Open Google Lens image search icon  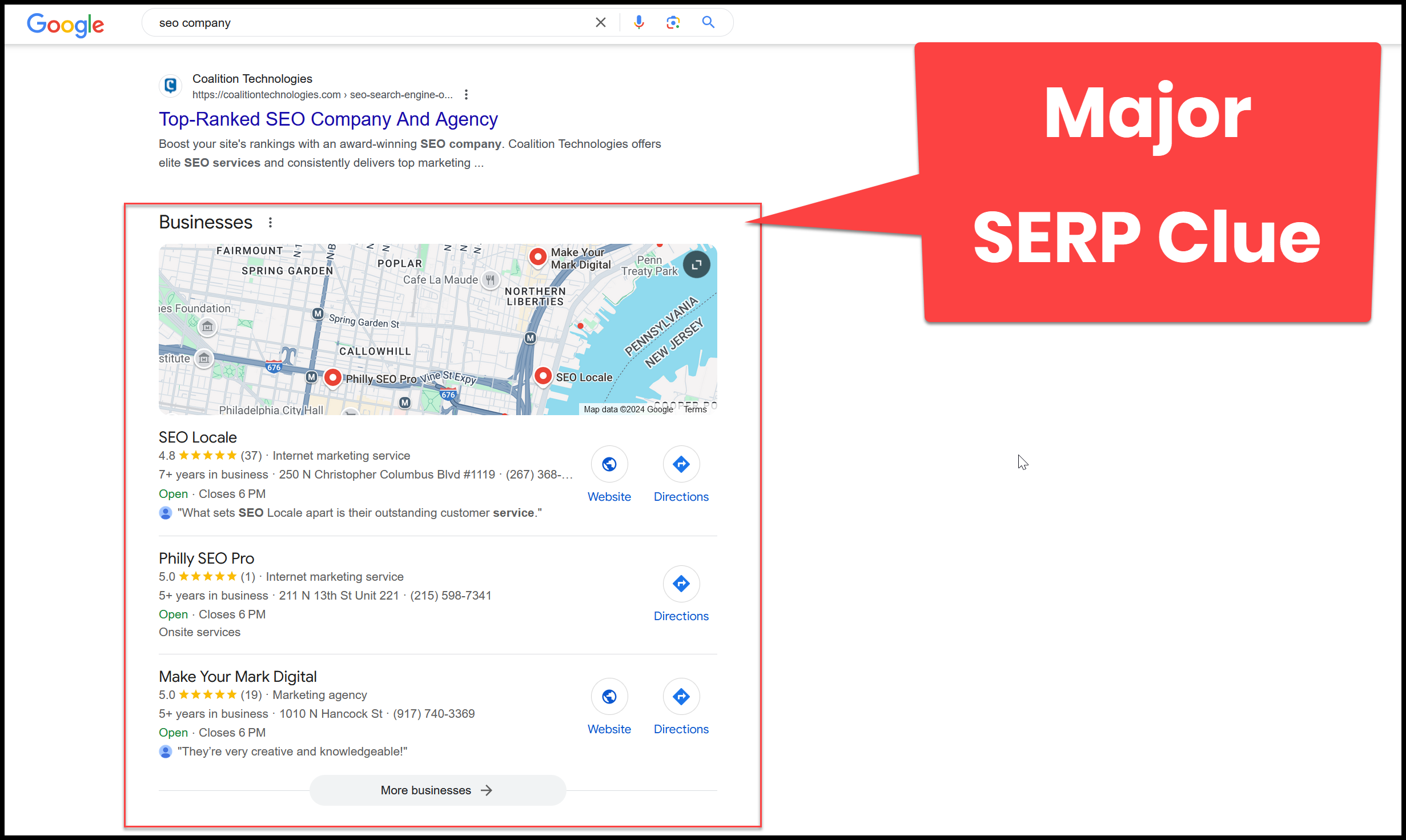pos(673,22)
